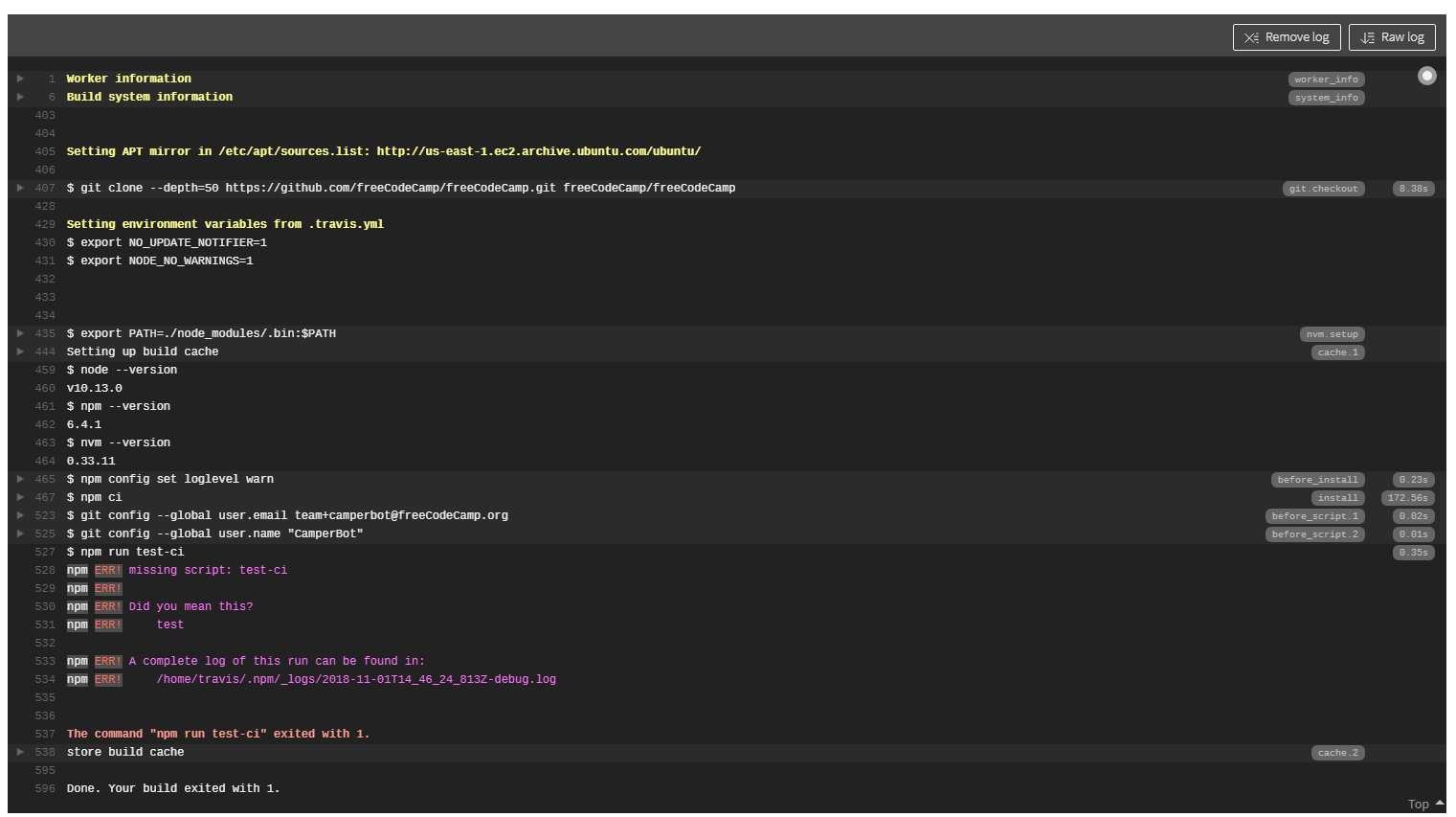This screenshot has height=817, width=1456.
Task: Click the before_install stage badge
Action: point(1316,479)
